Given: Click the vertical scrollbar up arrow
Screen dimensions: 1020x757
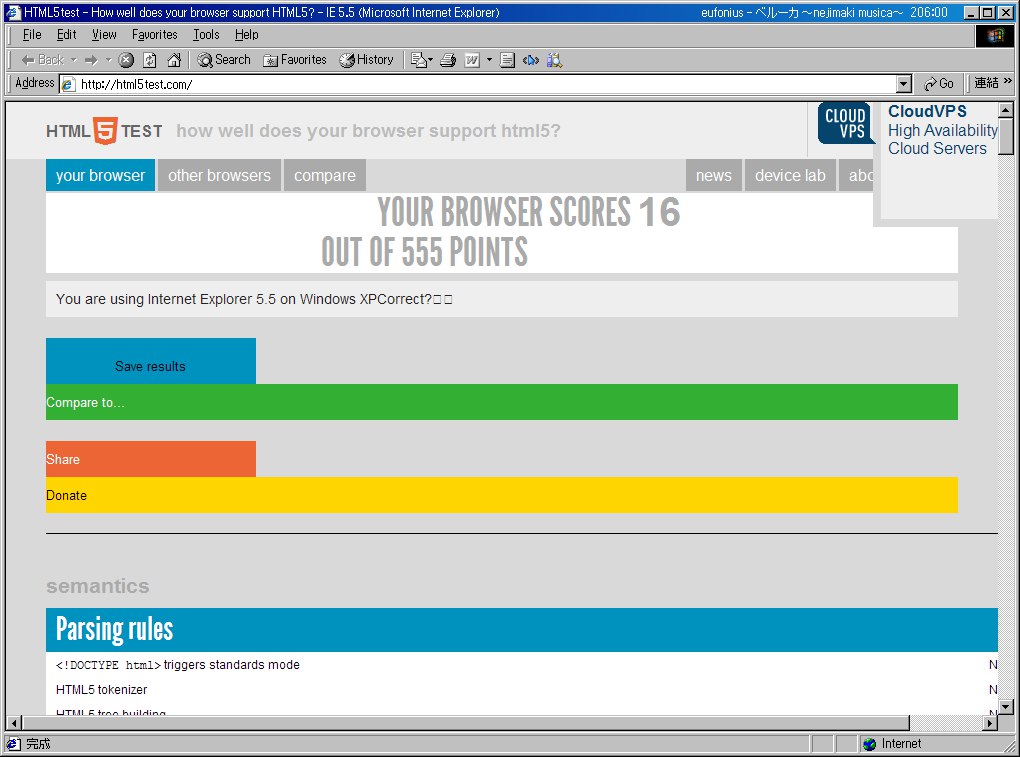Looking at the screenshot, I should 1006,110.
